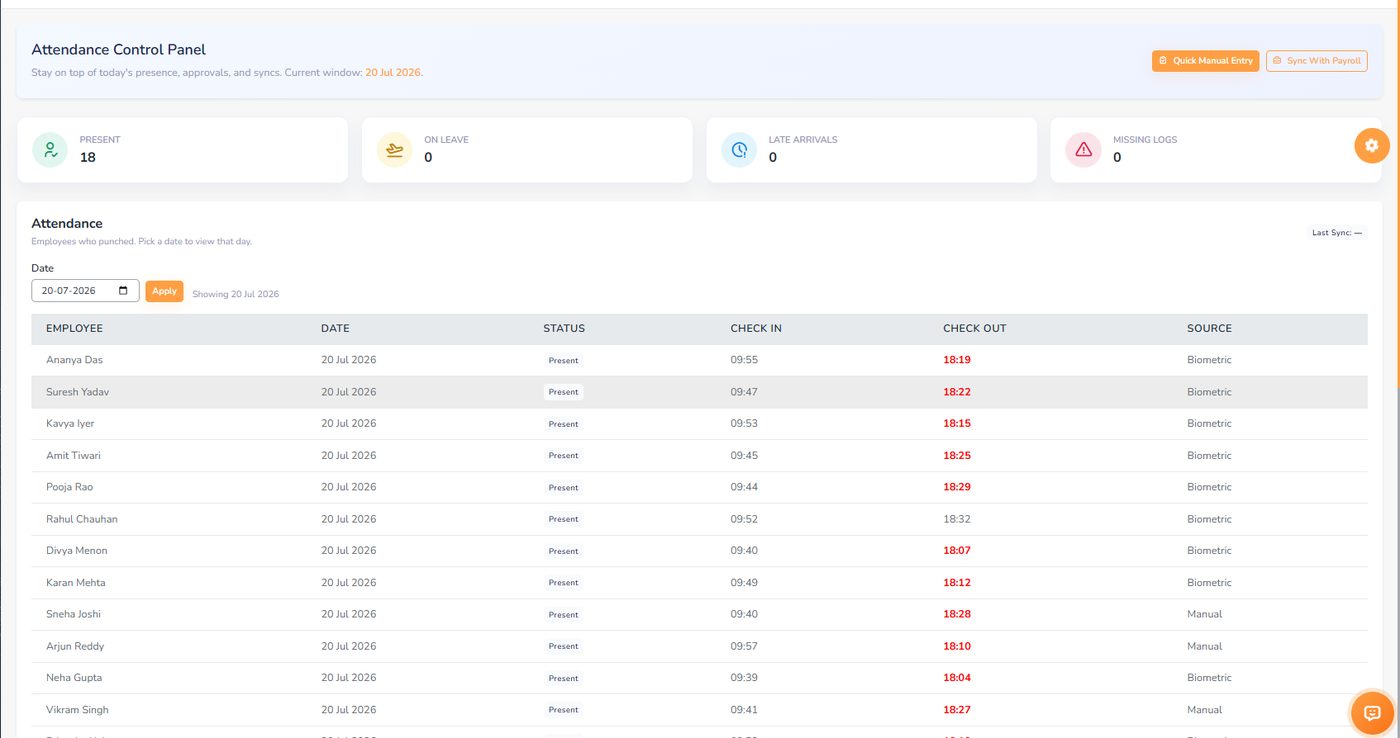Viewport: 1400px width, 738px height.
Task: Sort by the EMPLOYEE column header
Action: 74,328
